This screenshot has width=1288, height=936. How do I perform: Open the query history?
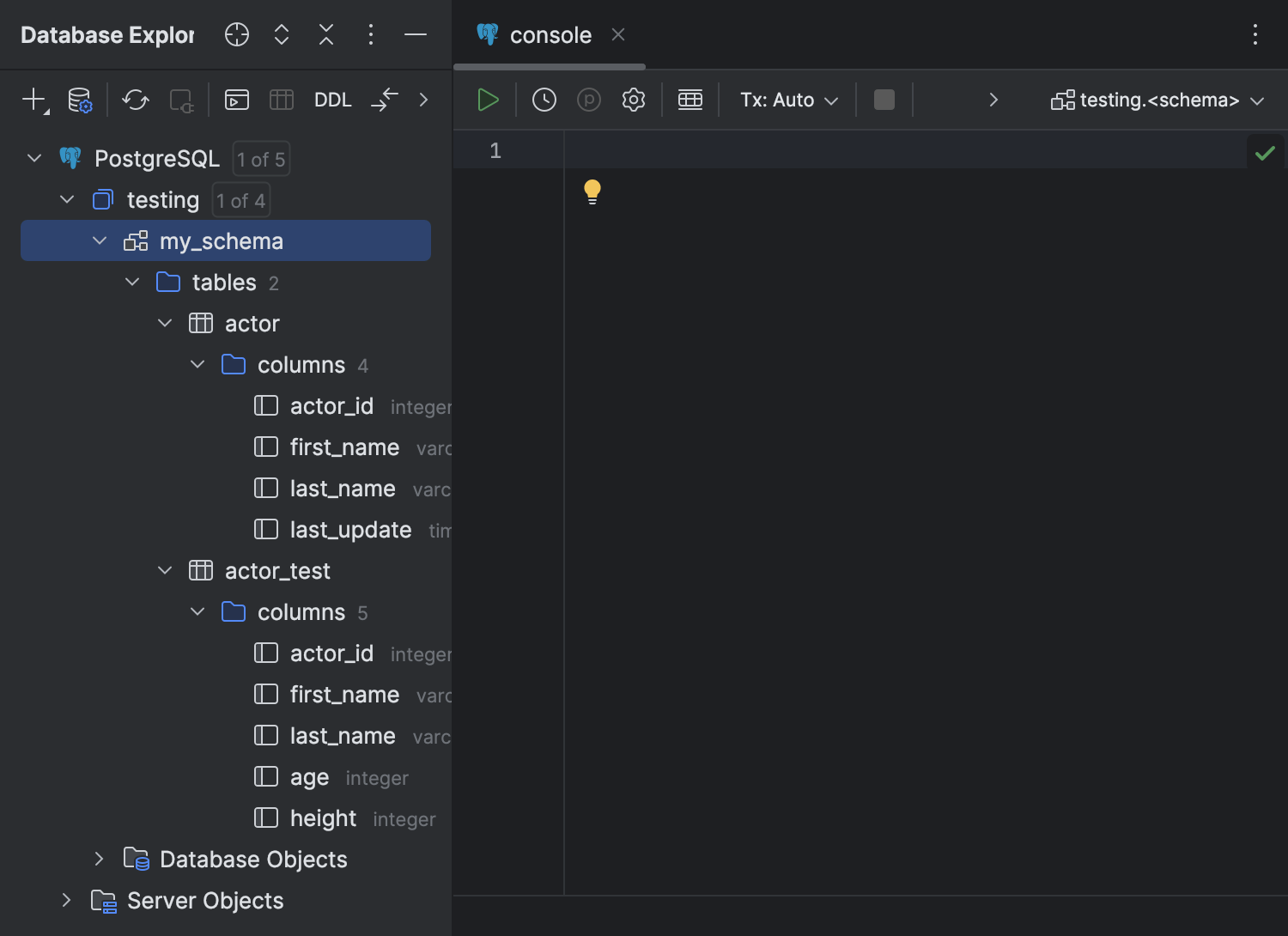[544, 100]
